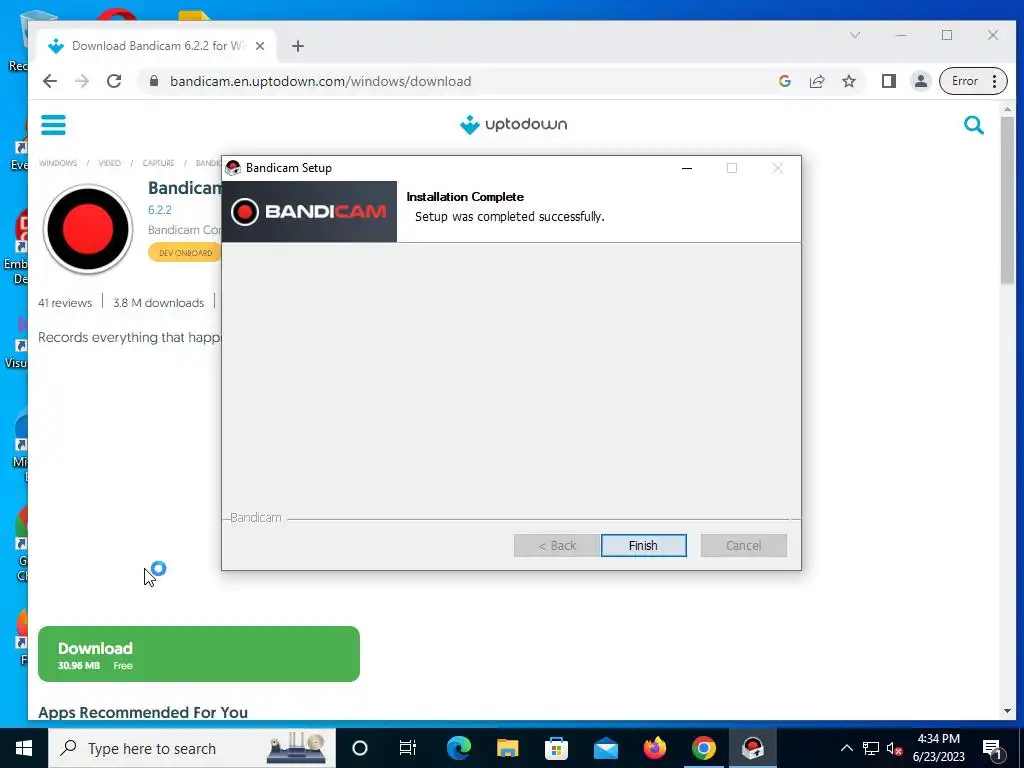Click the network tray icon
Screen dimensions: 1024x768
click(x=871, y=748)
